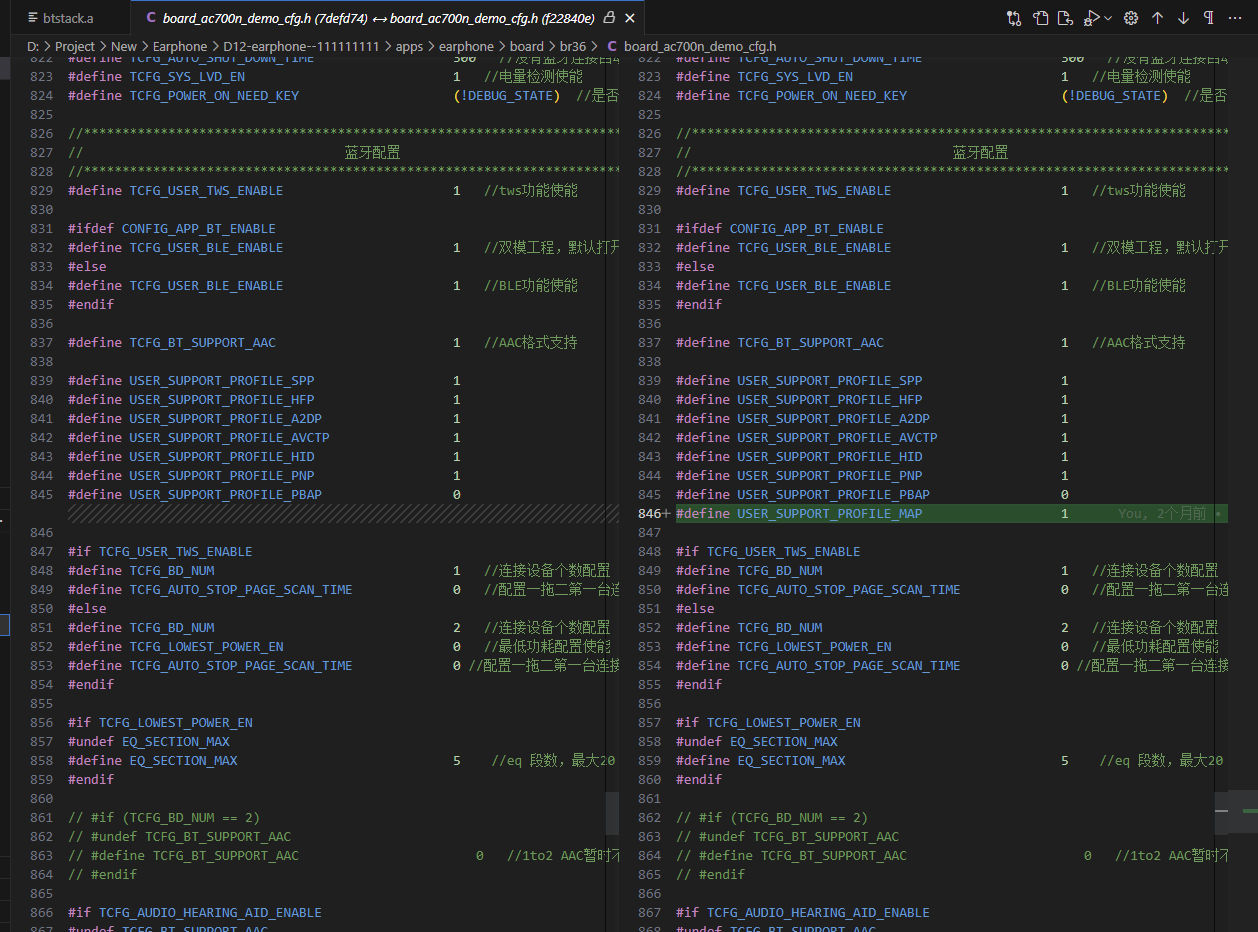Viewport: 1258px width, 932px height.
Task: Click '#ifdef CONFIG_APP_BT_ENABLE' in right pane
Action: [780, 228]
